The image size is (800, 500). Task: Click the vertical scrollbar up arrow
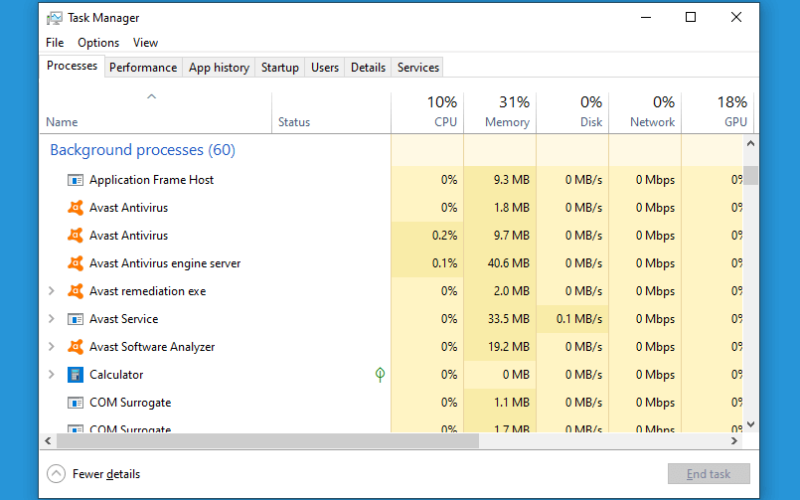pos(751,144)
